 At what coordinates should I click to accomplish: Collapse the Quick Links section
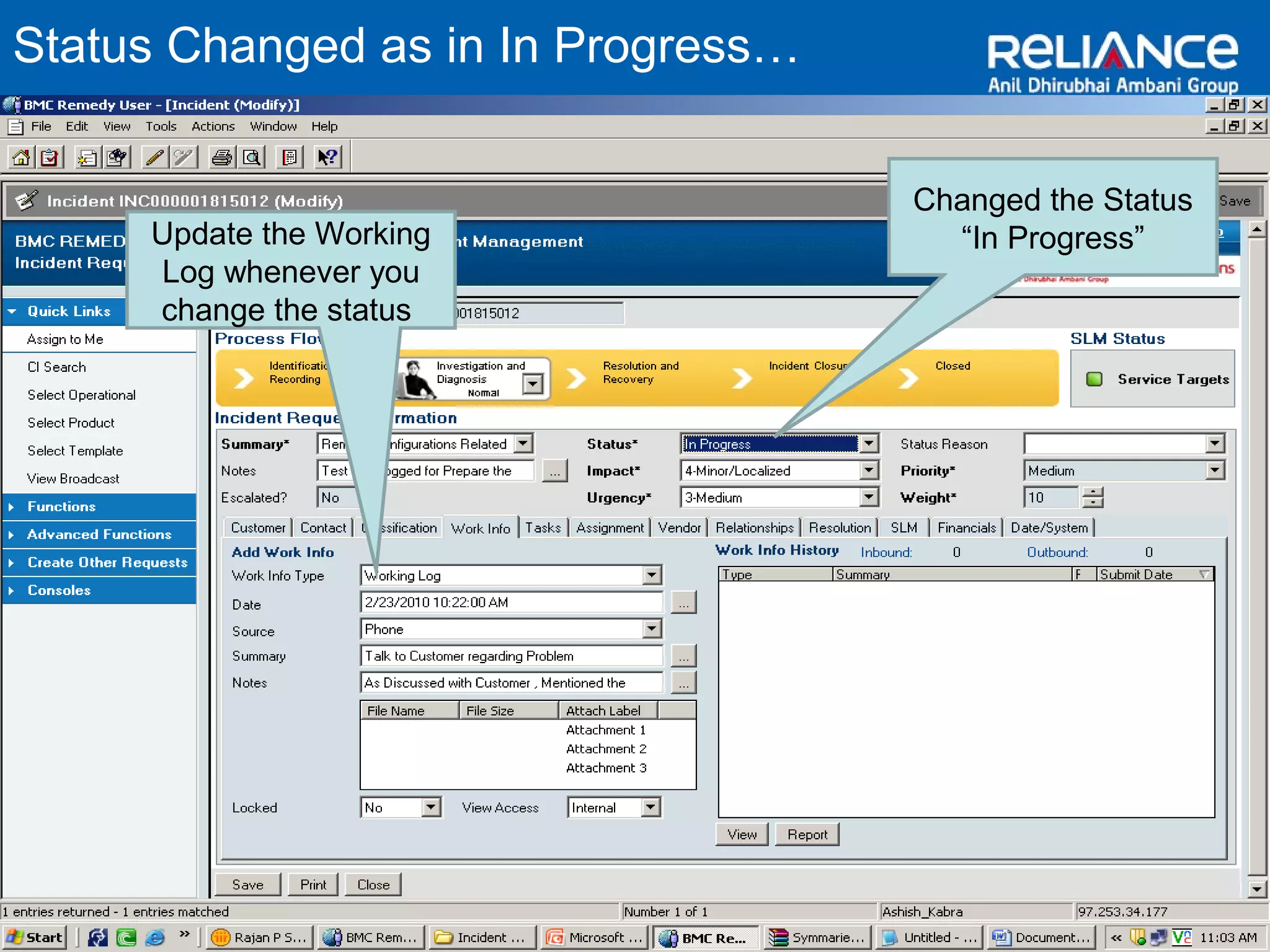coord(12,311)
